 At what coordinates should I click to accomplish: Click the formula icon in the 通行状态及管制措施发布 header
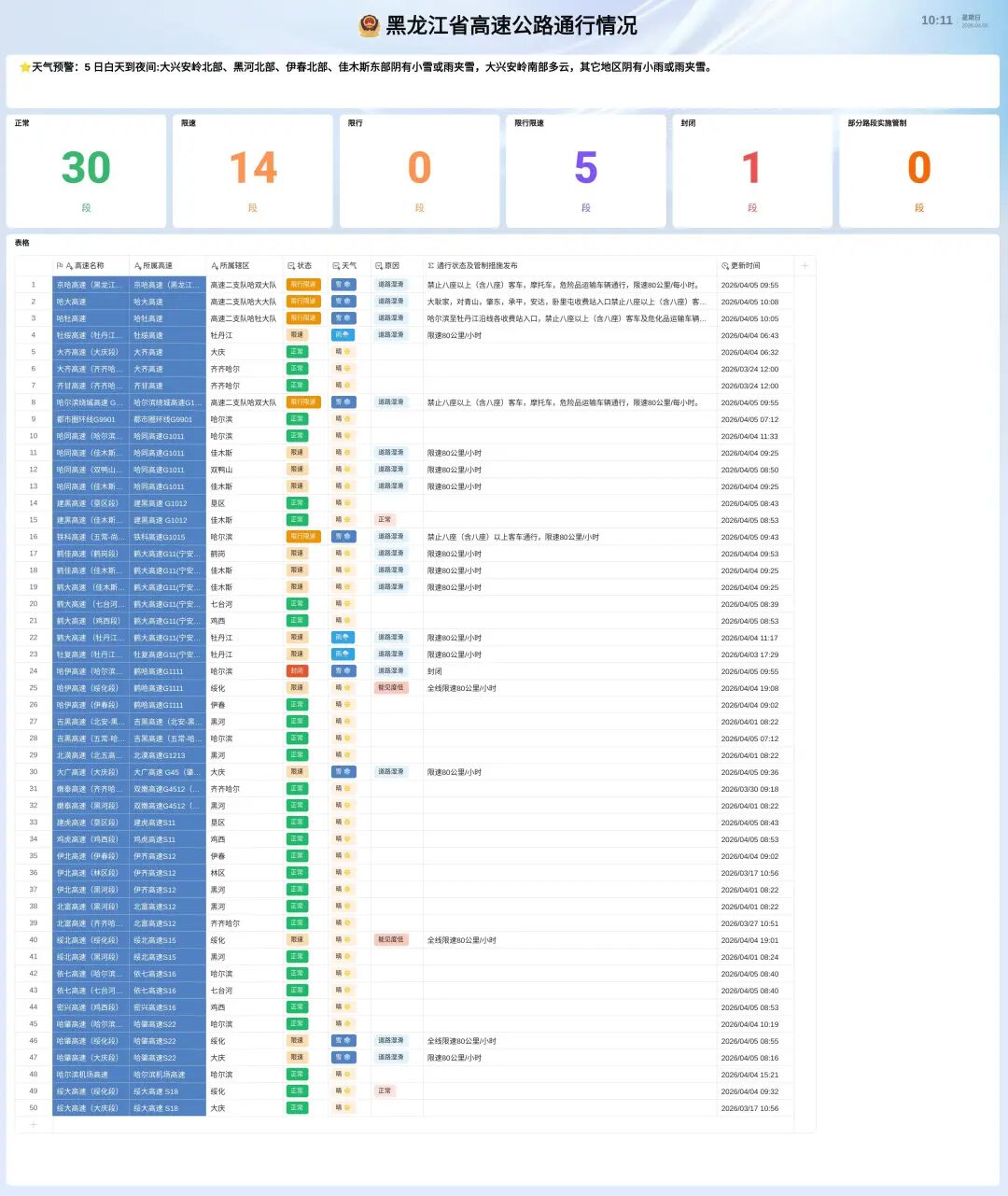pyautogui.click(x=430, y=266)
